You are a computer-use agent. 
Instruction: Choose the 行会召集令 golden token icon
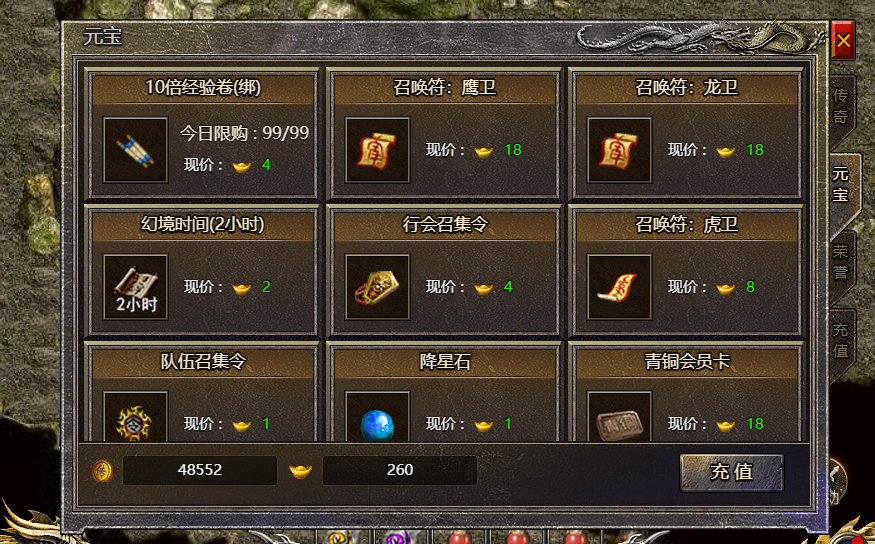[377, 287]
